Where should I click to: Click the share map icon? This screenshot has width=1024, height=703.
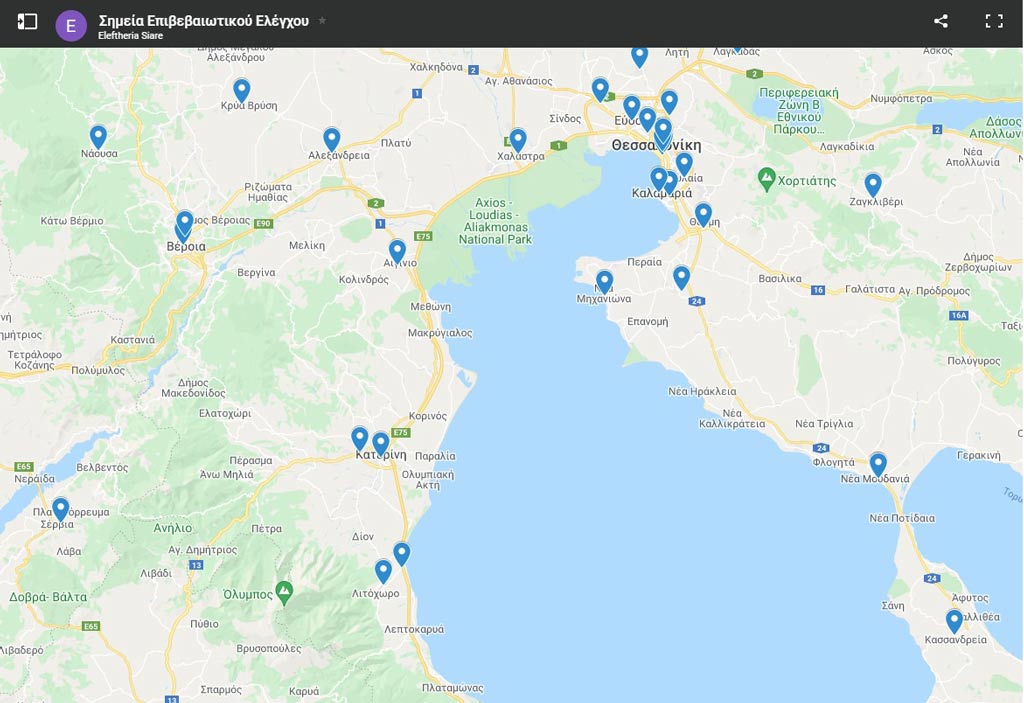click(x=941, y=21)
